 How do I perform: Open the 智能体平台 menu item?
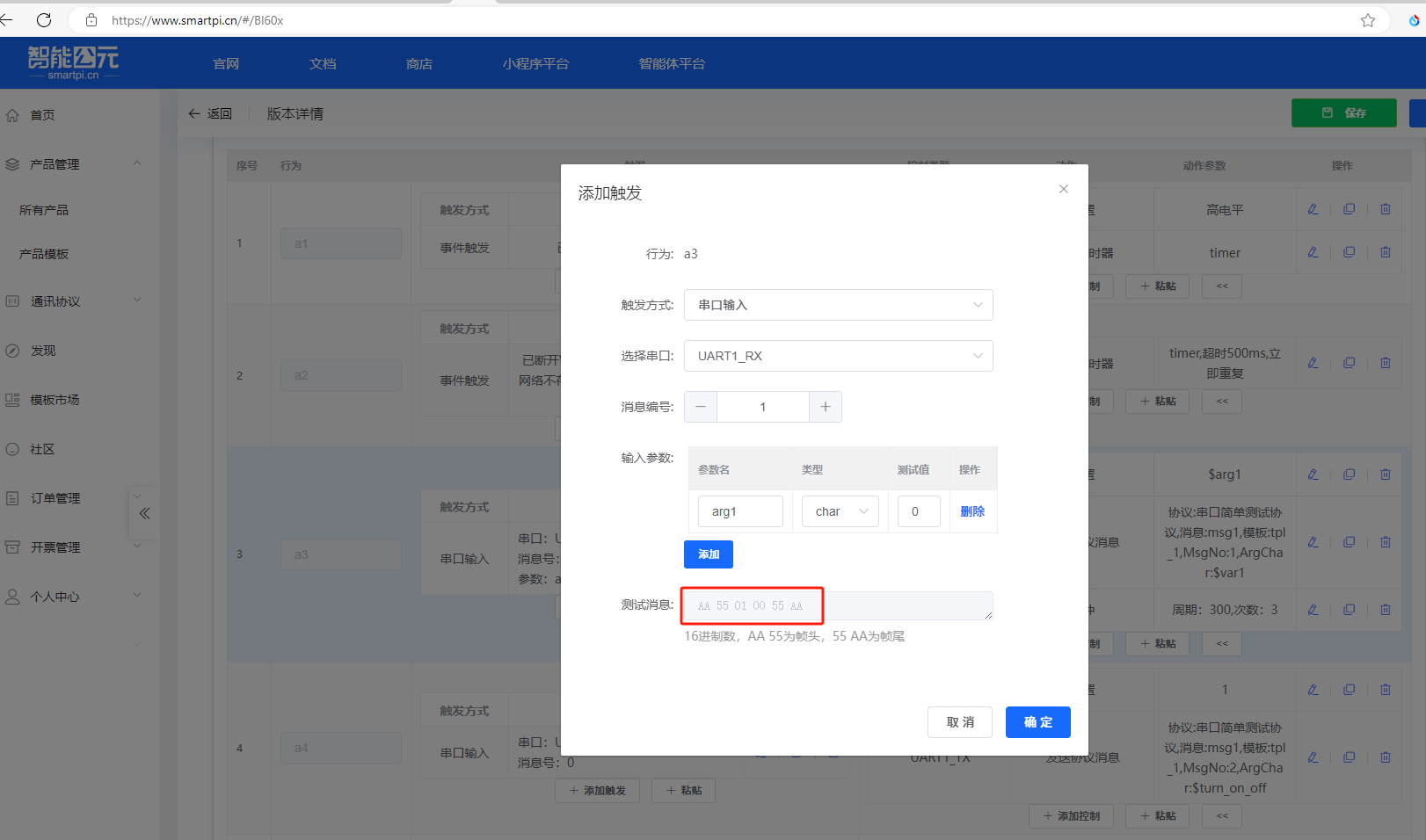(x=673, y=62)
